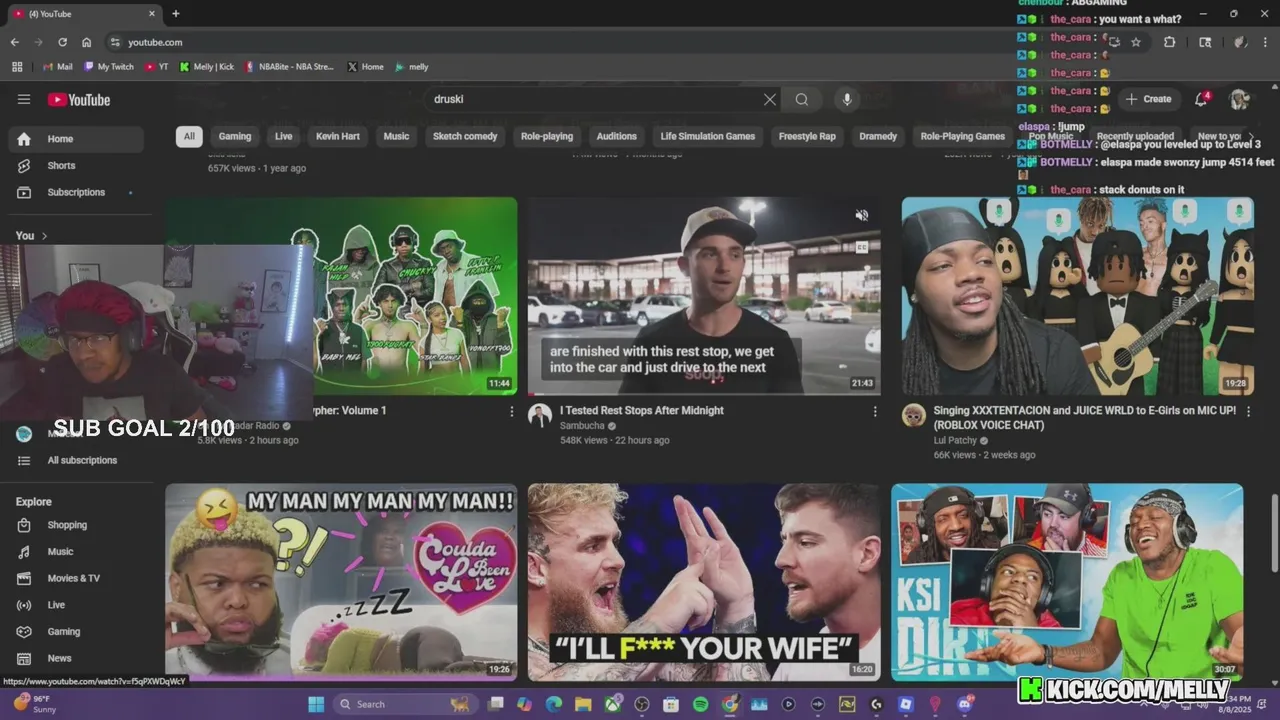Open the Coulda Been Love video thumbnail

341,582
